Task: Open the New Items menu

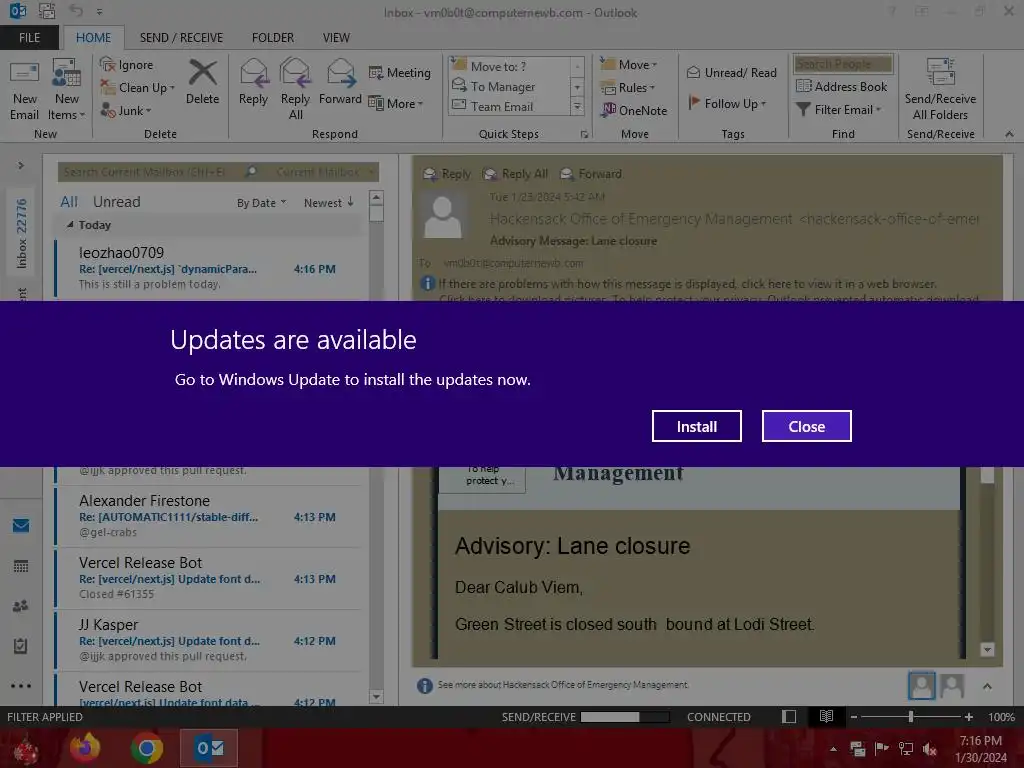Action: [x=67, y=90]
